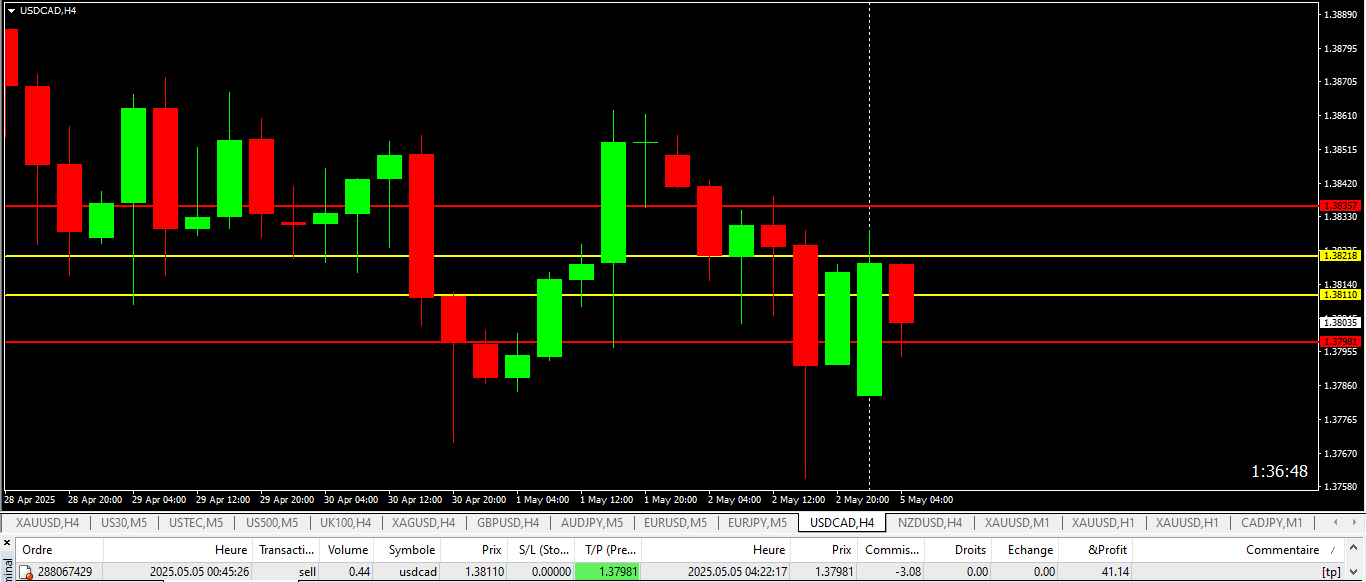The width and height of the screenshot is (1366, 582).
Task: Click the open time 2025.05.05 00:45:26
Action: pos(199,572)
